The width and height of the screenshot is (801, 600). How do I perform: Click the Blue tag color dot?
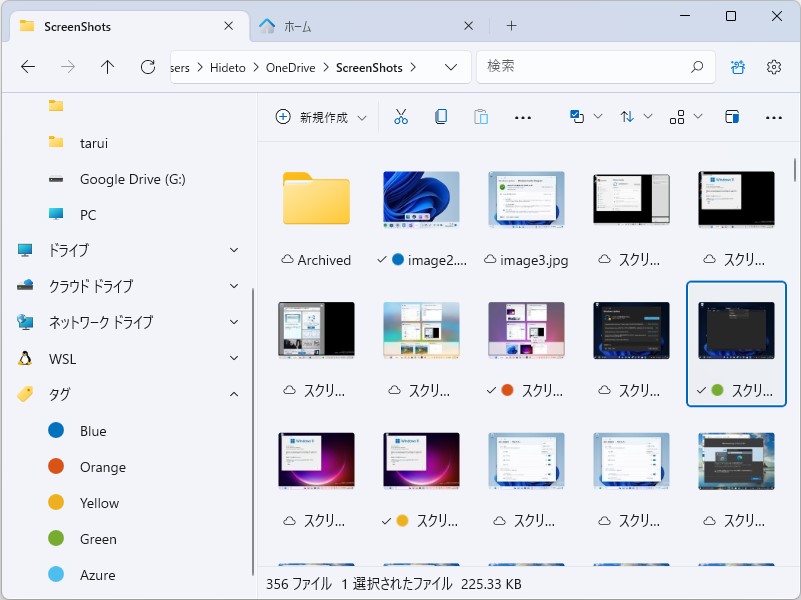58,430
